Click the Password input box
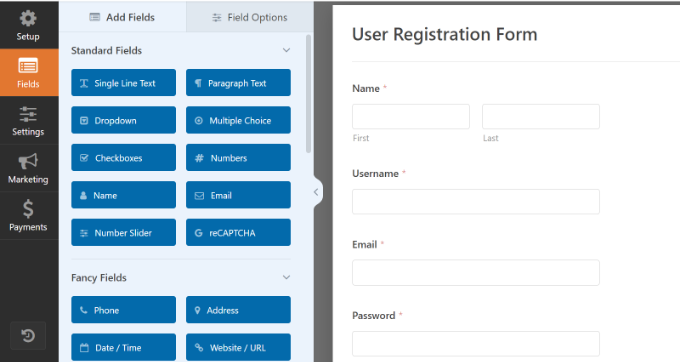680x362 pixels. tap(476, 344)
